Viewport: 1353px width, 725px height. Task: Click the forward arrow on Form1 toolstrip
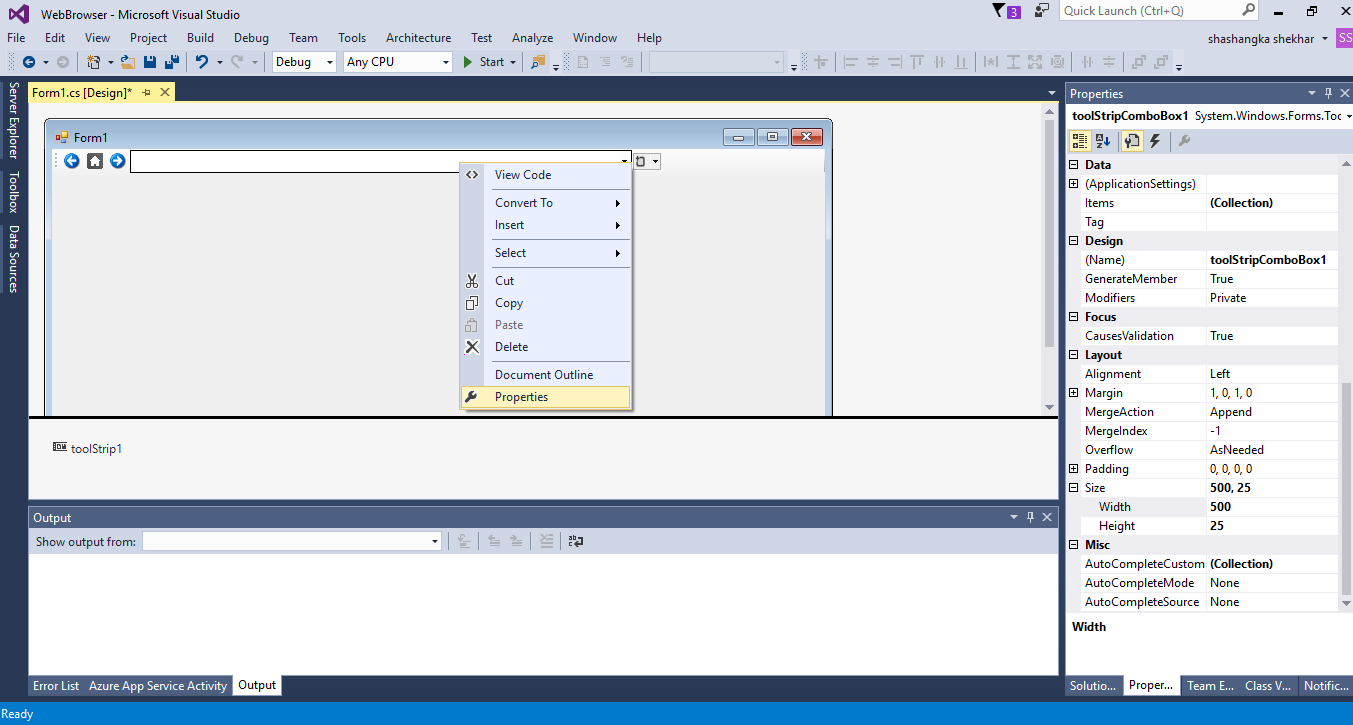pyautogui.click(x=118, y=161)
